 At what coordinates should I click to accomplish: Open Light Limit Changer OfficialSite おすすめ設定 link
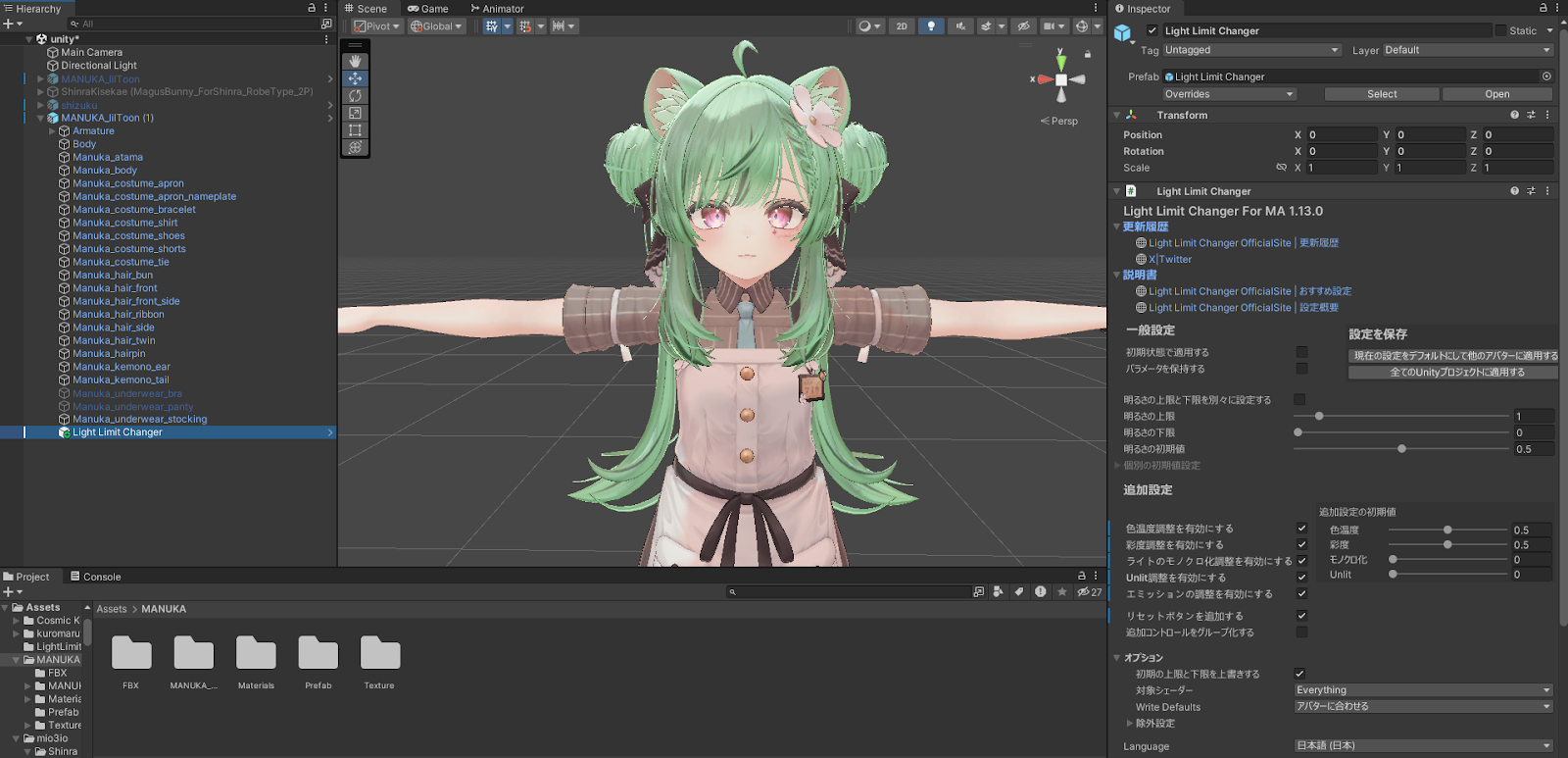click(1250, 291)
